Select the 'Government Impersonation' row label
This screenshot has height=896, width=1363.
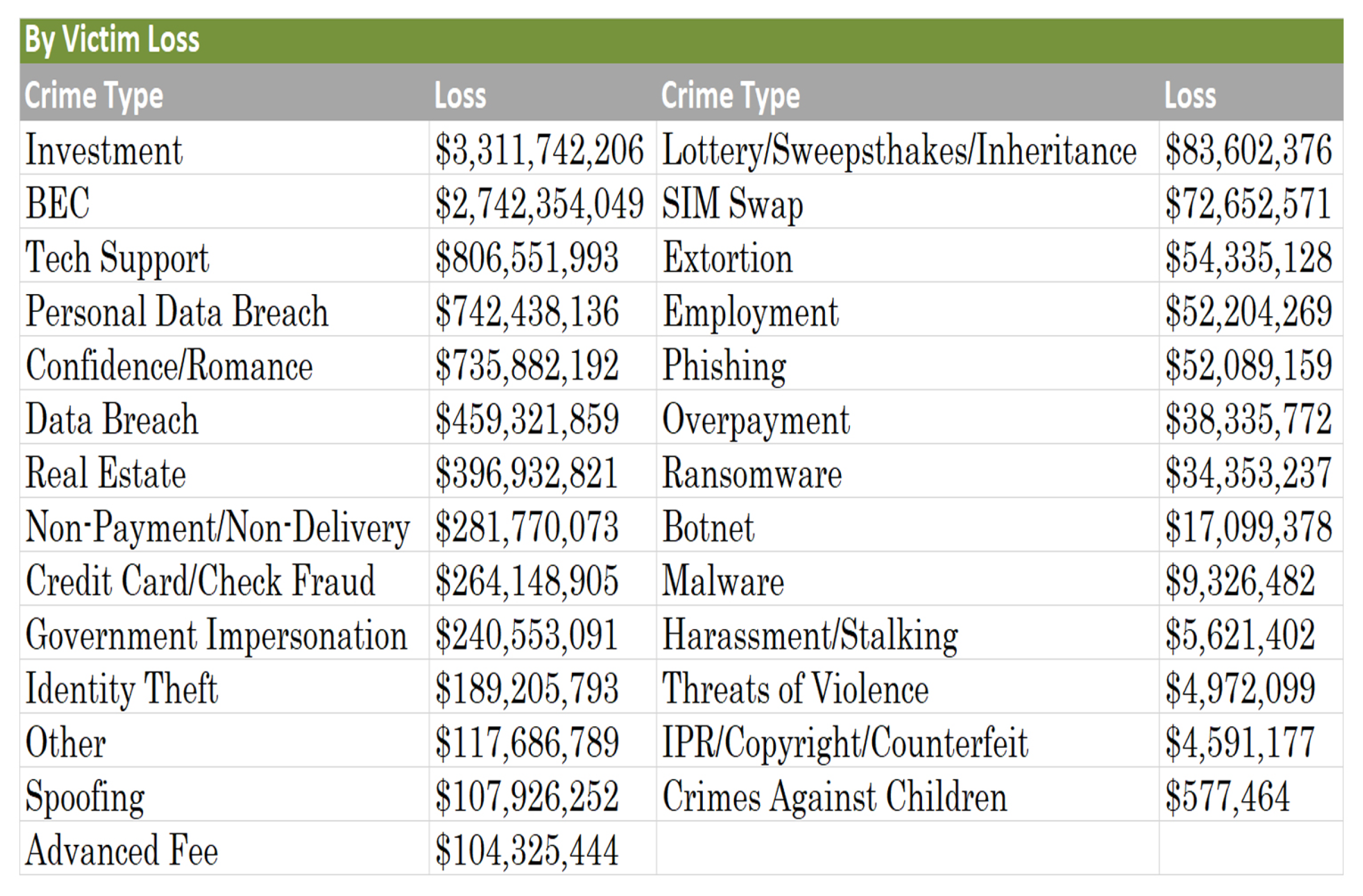point(216,635)
